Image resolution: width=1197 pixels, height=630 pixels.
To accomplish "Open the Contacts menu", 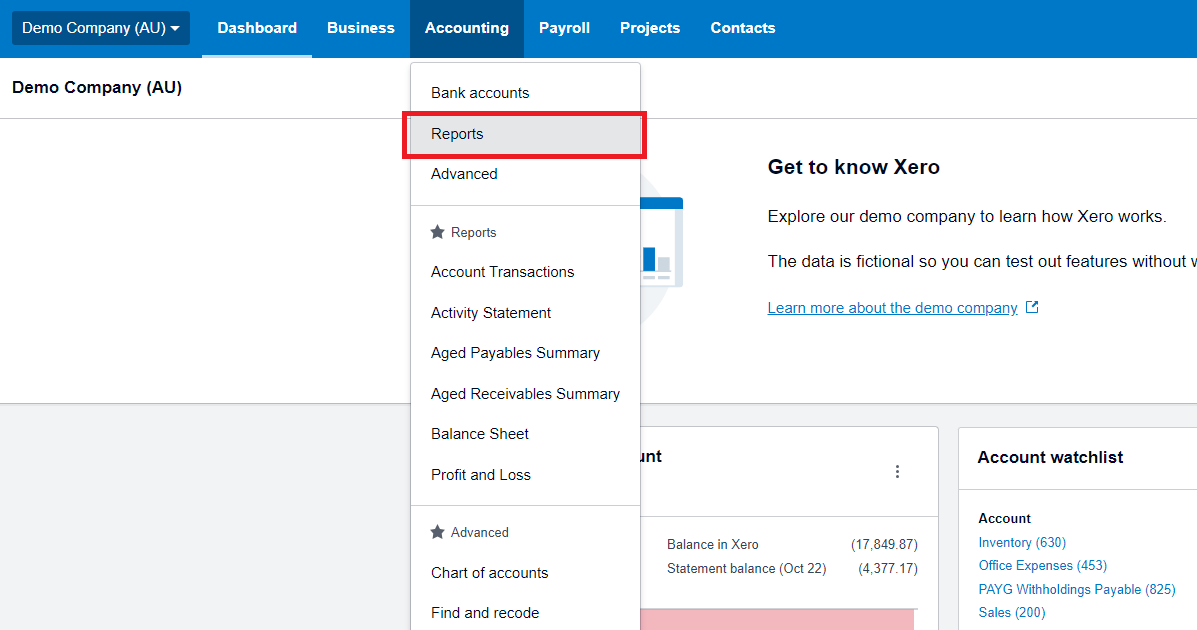I will (x=743, y=28).
